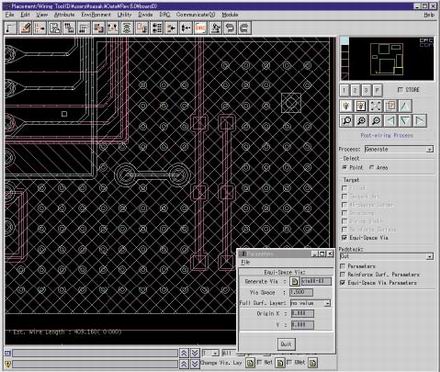Click the Y origin input field
The height and width of the screenshot is (372, 440).
pos(302,325)
